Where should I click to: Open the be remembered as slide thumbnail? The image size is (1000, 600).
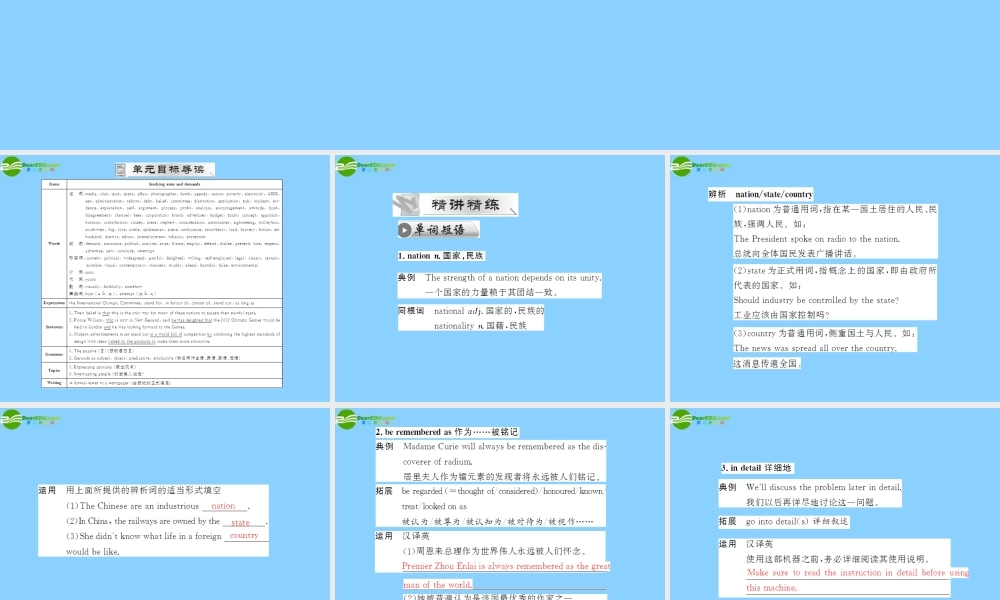(x=500, y=504)
